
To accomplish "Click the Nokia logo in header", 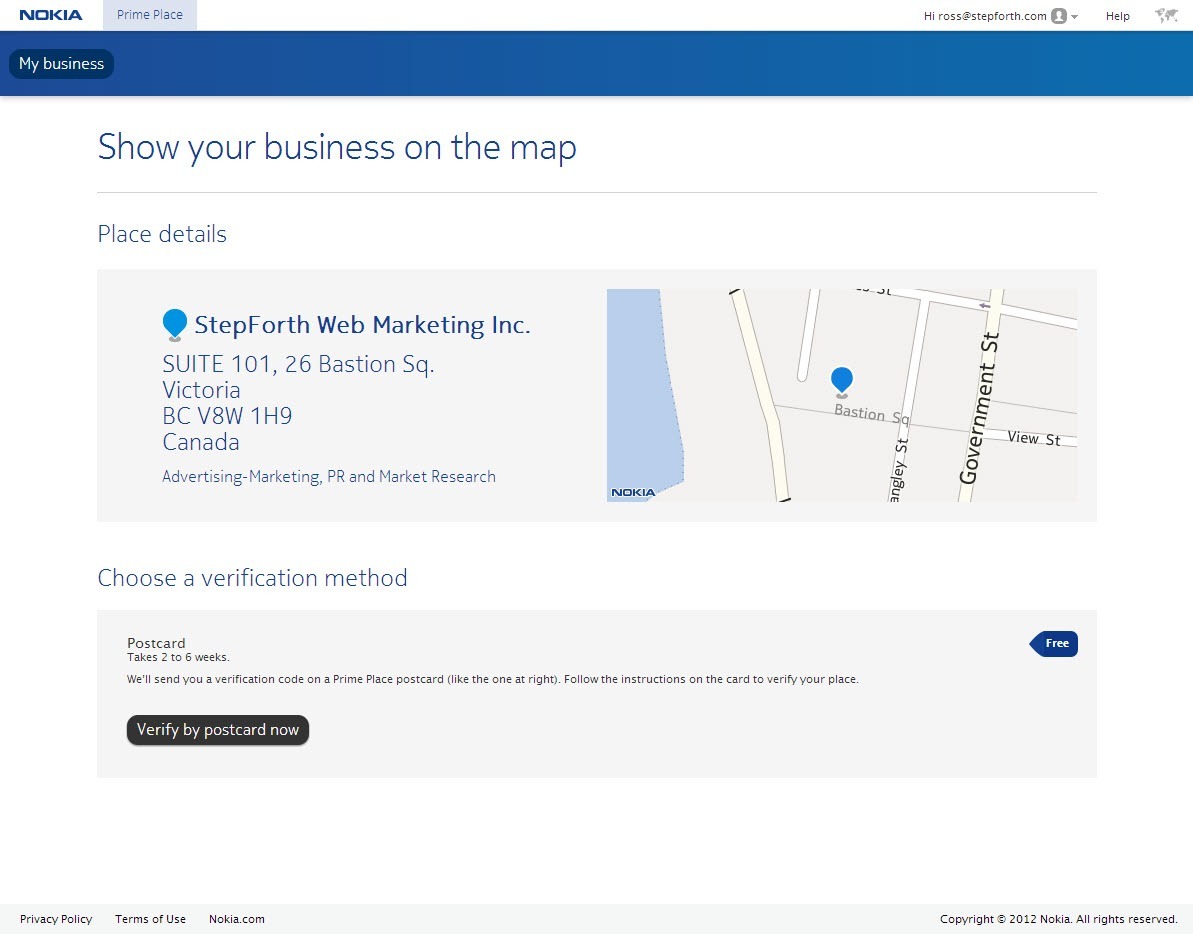I will point(51,15).
